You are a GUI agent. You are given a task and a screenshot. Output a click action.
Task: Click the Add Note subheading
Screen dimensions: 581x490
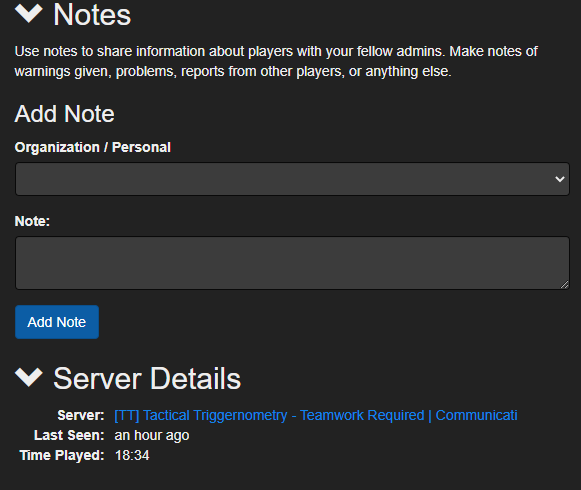pyautogui.click(x=64, y=113)
